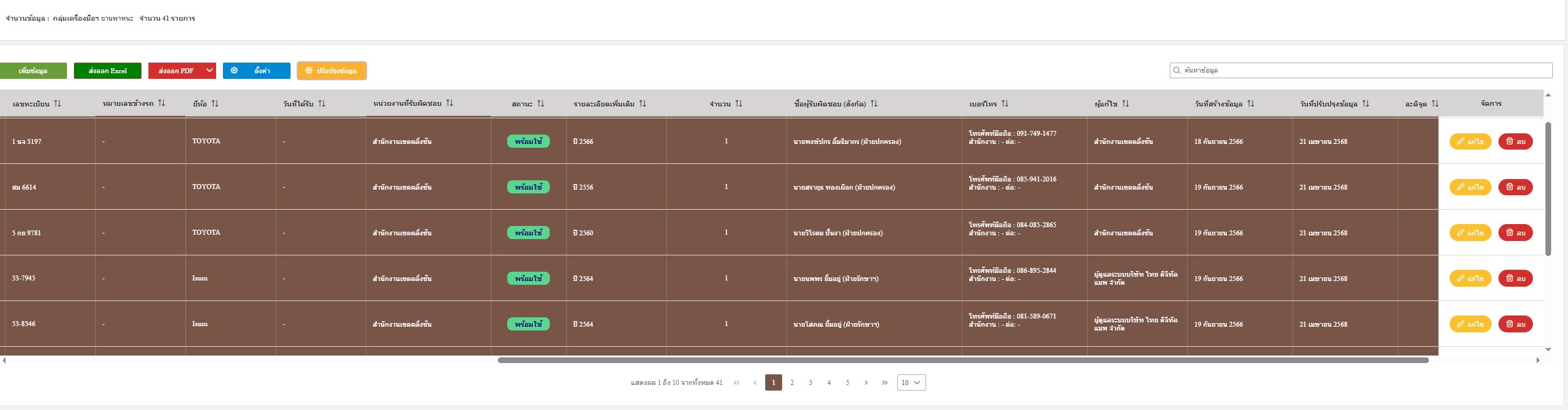Click the table scroll-down arrow
The image size is (1568, 410).
coord(1548,349)
